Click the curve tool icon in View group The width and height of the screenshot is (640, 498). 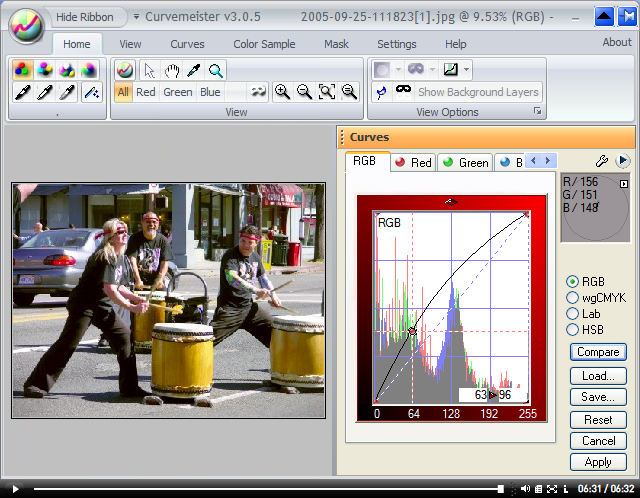tap(125, 70)
